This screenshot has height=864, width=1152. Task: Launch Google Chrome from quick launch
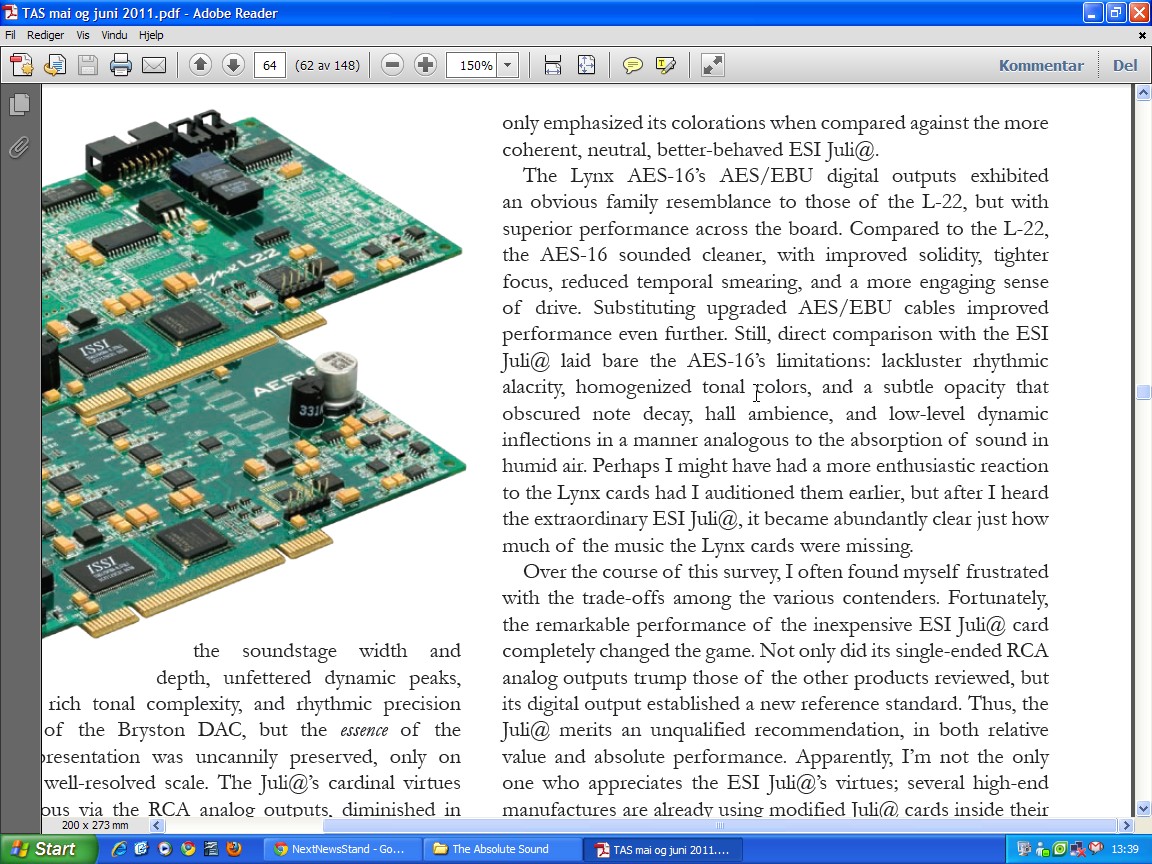(188, 849)
